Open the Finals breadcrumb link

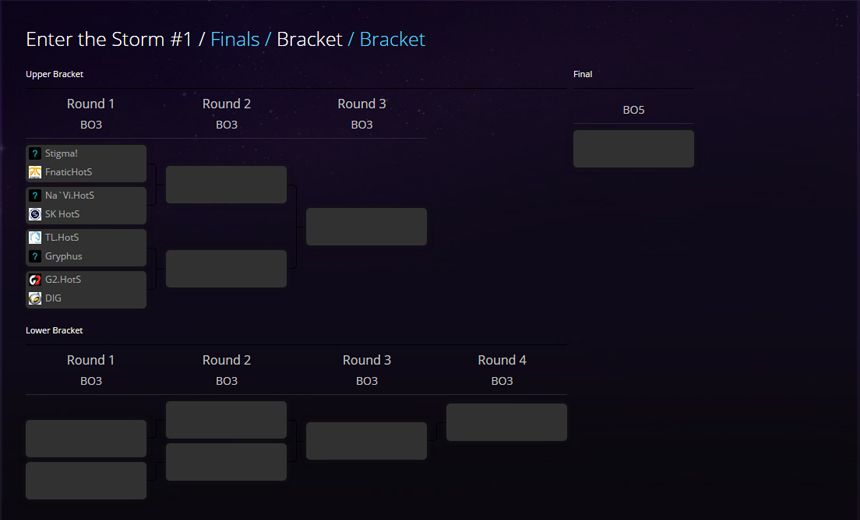pyautogui.click(x=234, y=39)
